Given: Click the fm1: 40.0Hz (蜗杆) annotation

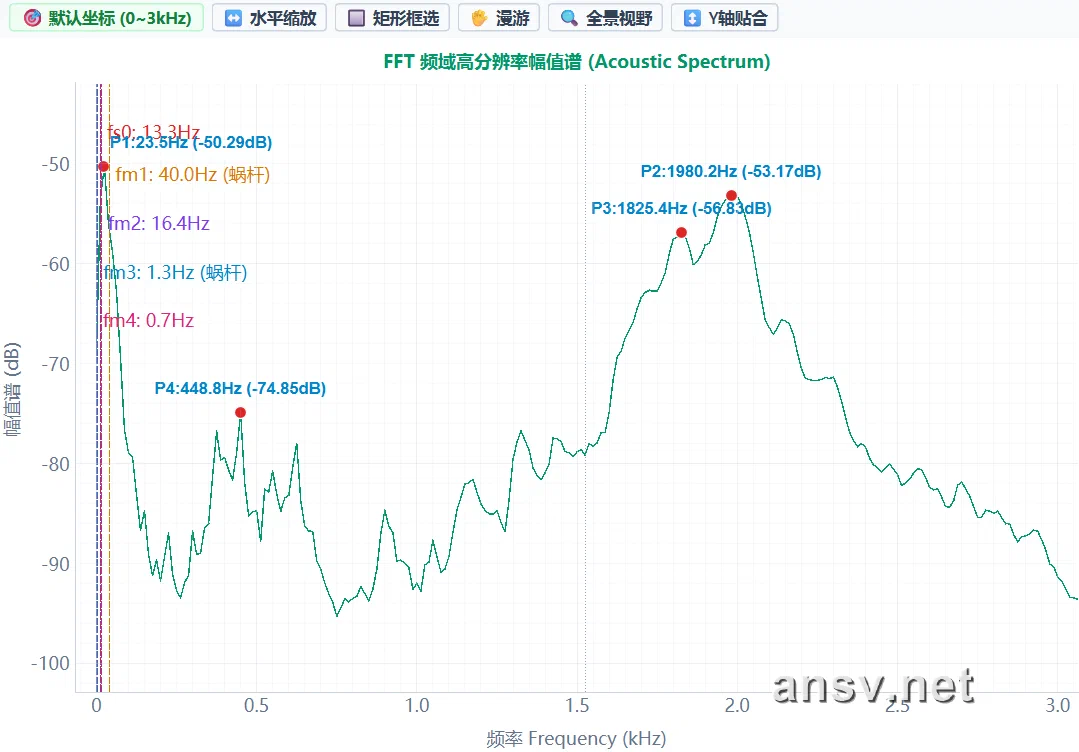Looking at the screenshot, I should click(193, 175).
